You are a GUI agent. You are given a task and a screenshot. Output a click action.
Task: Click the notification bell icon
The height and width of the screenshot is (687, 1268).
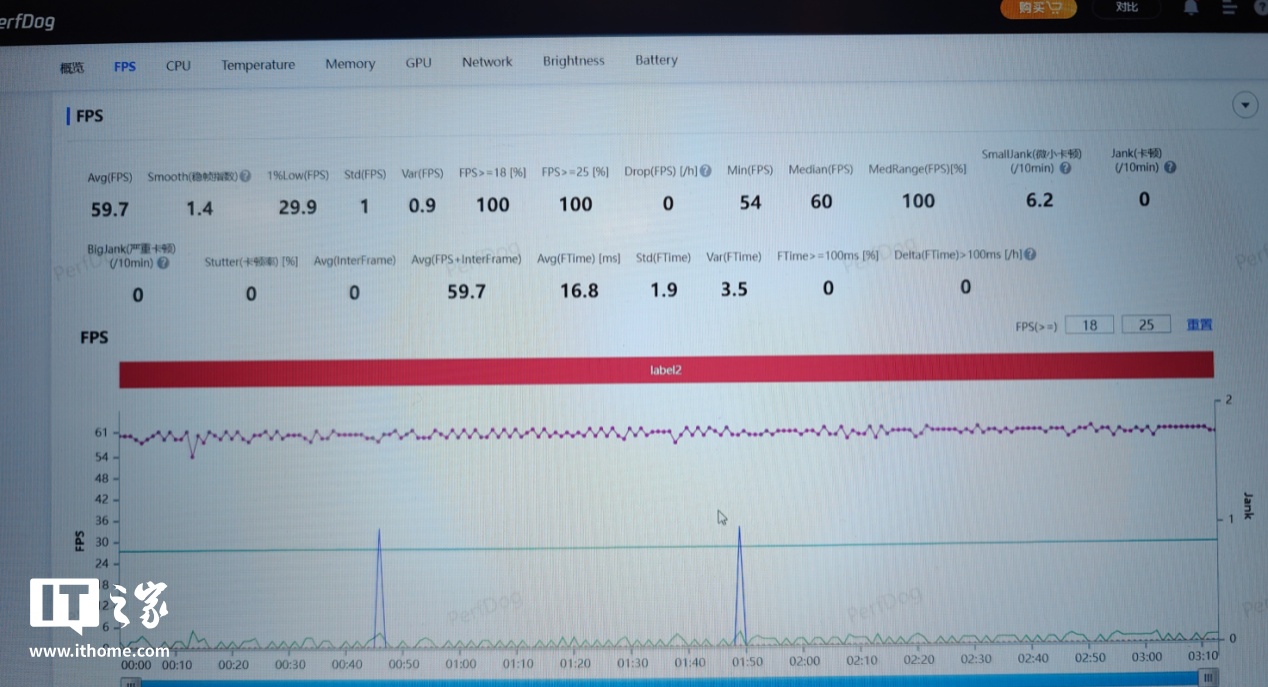(1190, 8)
